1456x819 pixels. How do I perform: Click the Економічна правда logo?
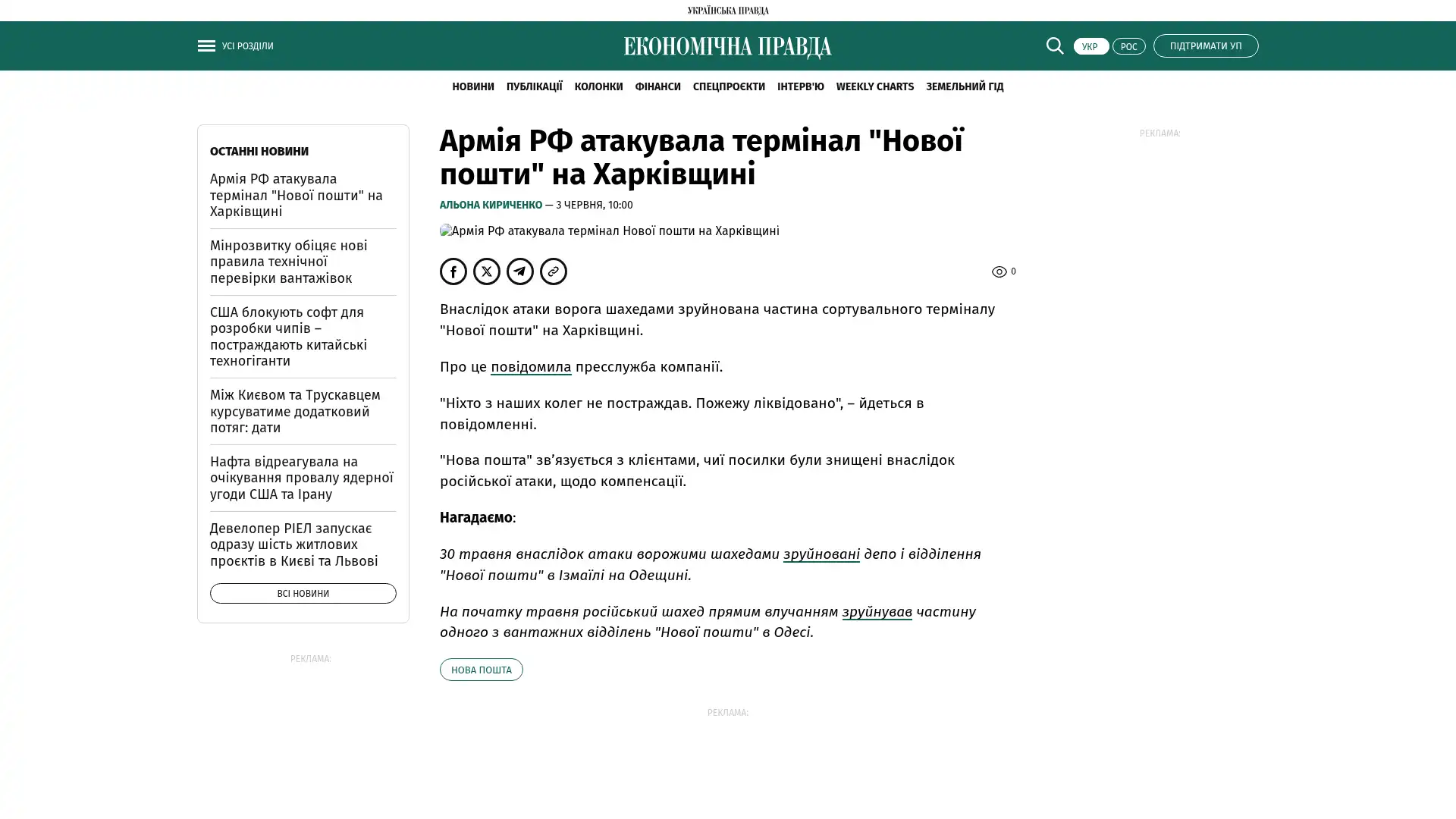tap(727, 47)
